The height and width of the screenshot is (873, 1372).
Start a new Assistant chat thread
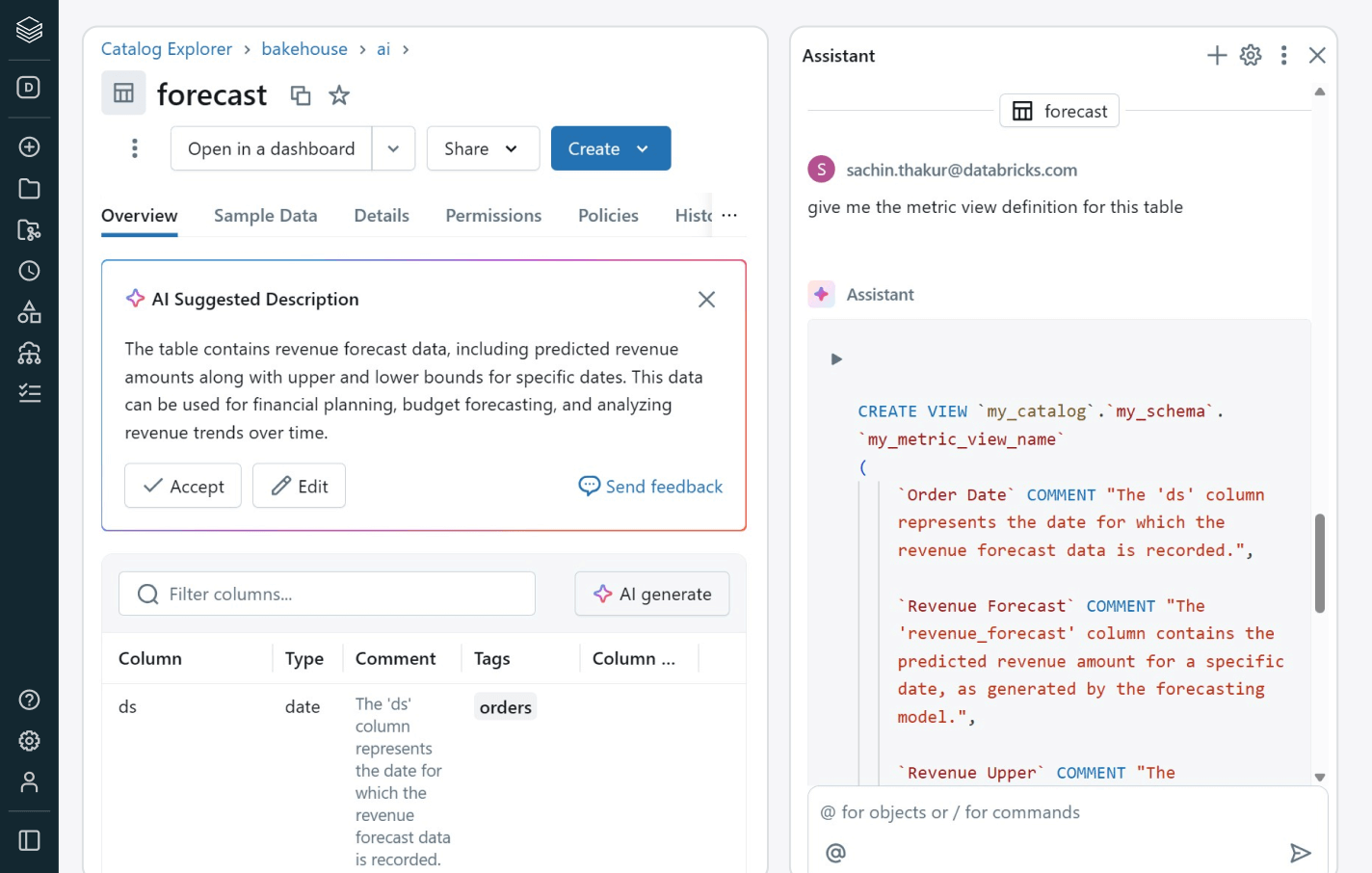pyautogui.click(x=1217, y=56)
